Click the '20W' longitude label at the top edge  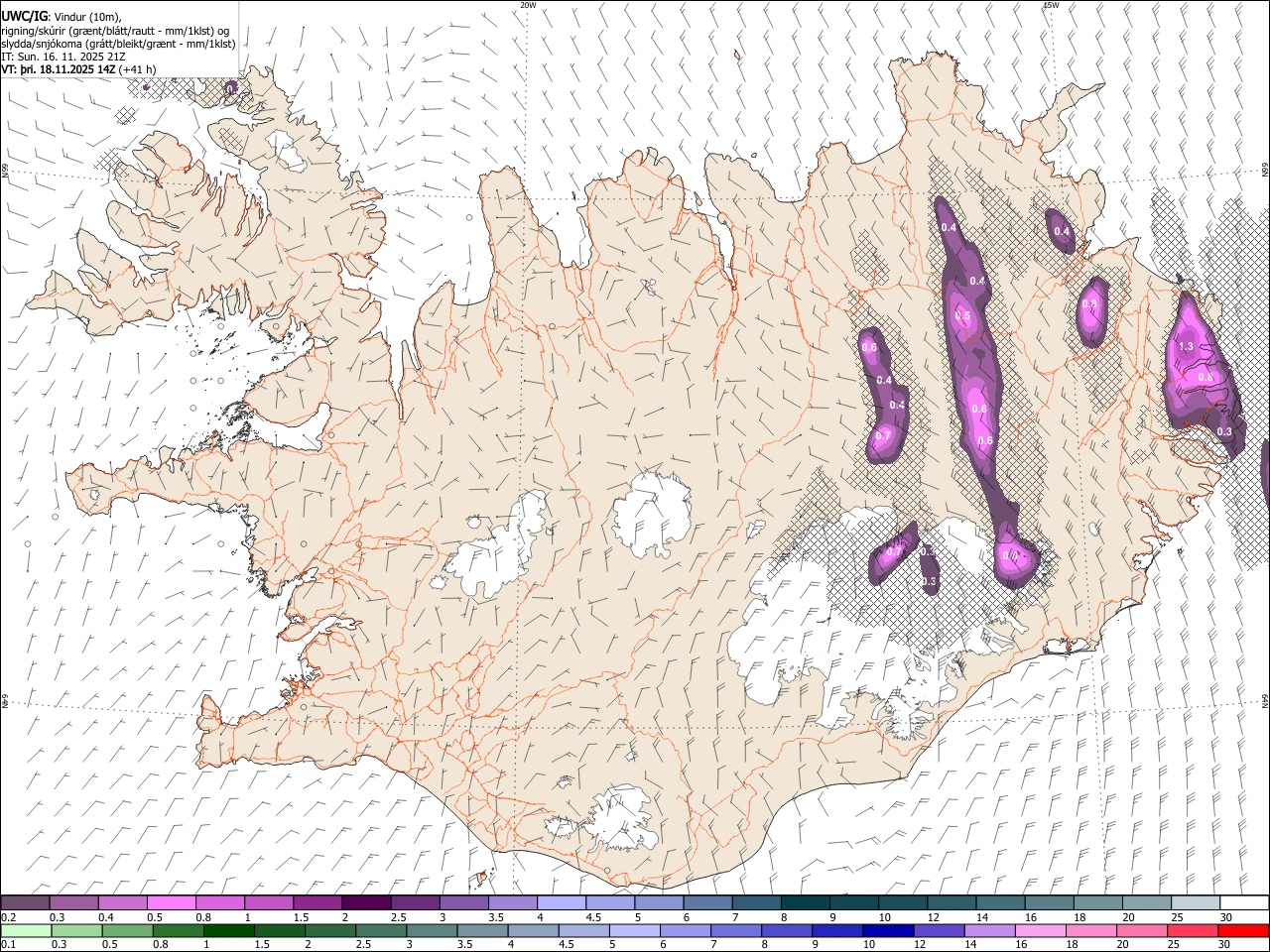(x=527, y=5)
